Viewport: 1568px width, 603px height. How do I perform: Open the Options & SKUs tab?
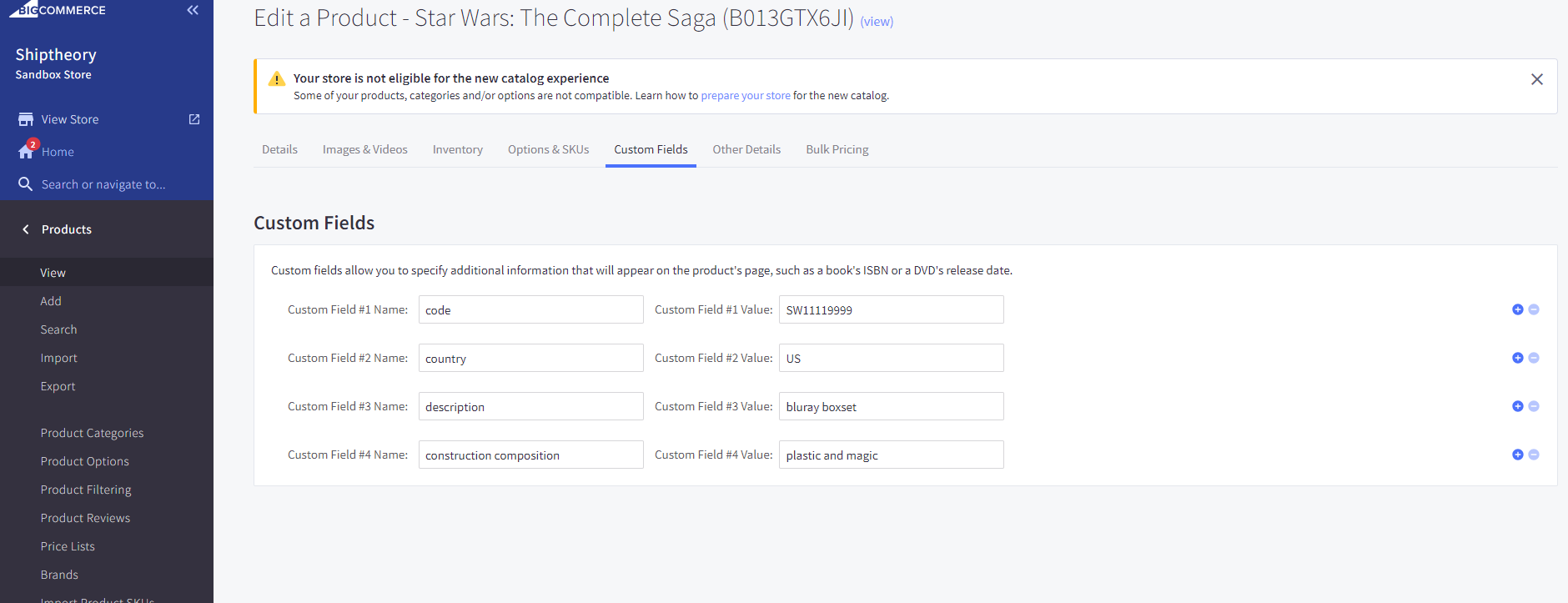coord(549,149)
